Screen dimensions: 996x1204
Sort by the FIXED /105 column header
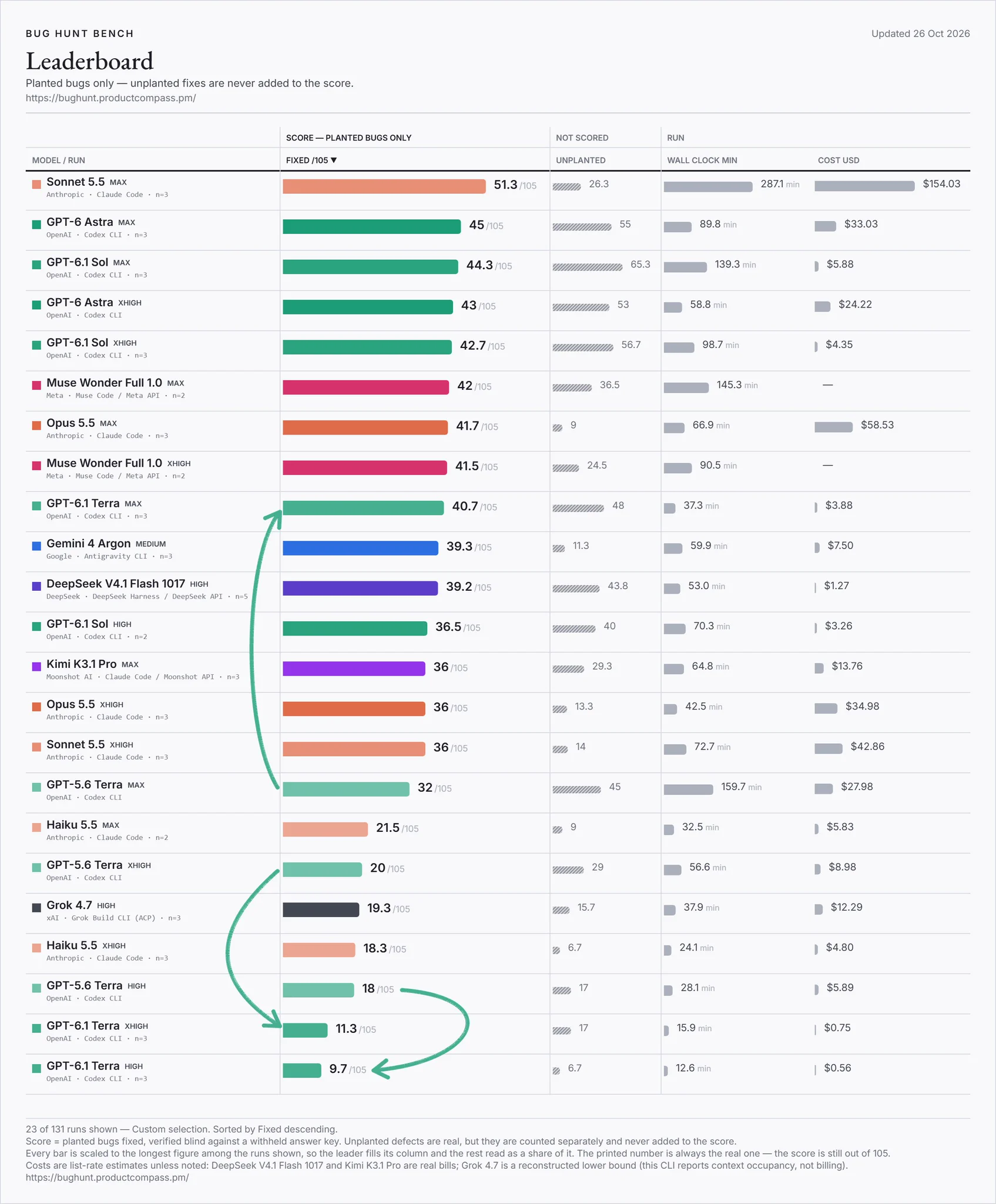tap(311, 160)
